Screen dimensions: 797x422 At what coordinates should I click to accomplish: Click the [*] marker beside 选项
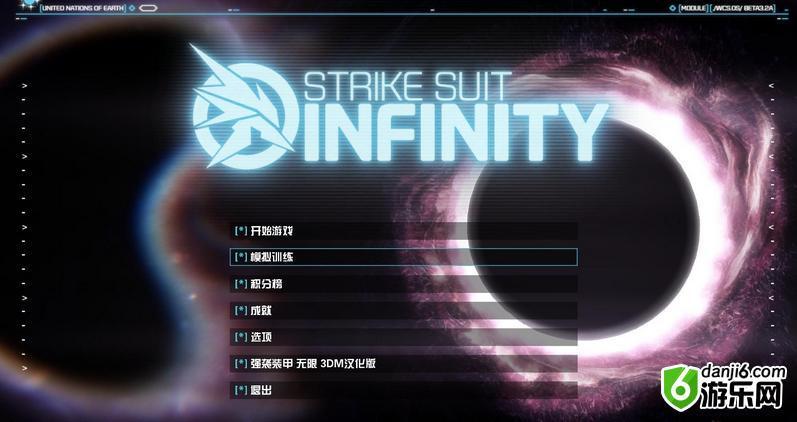click(x=240, y=337)
